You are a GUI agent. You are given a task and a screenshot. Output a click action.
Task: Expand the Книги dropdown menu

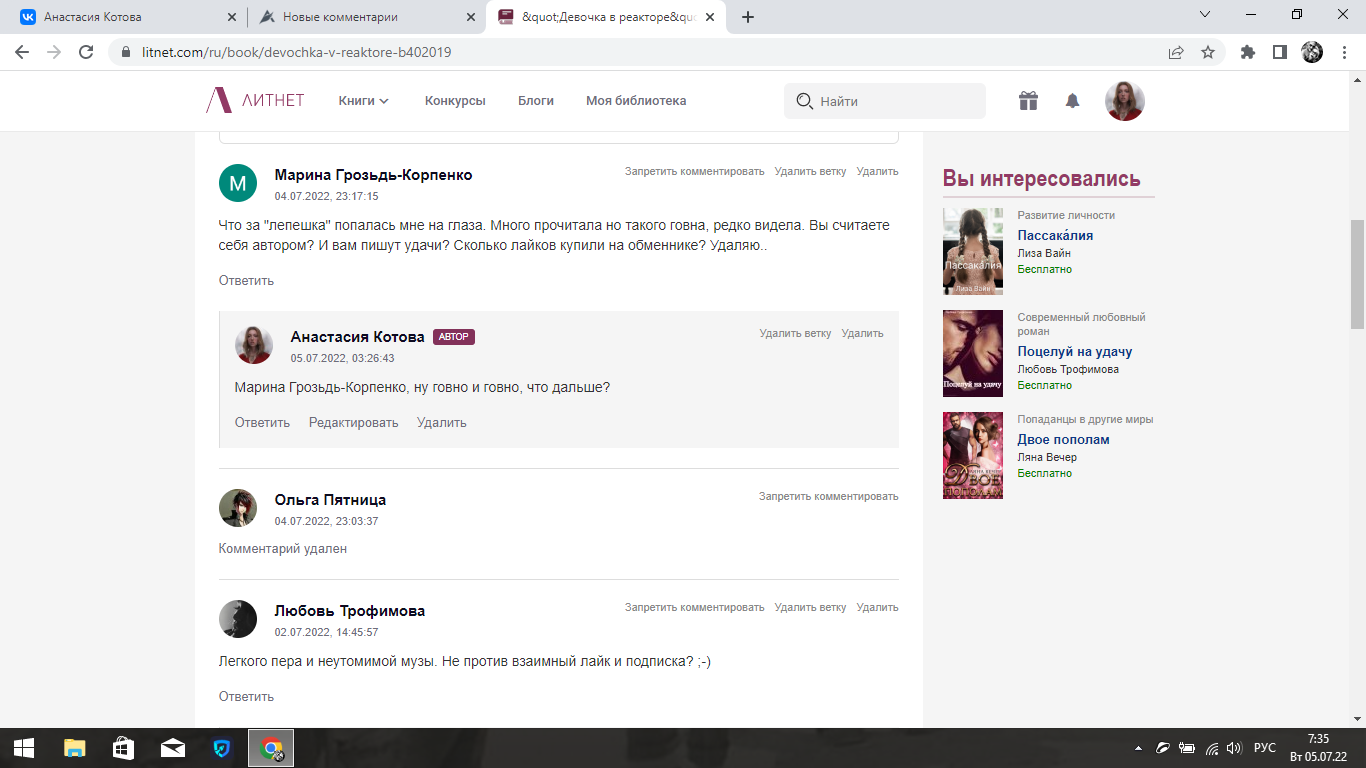click(363, 101)
